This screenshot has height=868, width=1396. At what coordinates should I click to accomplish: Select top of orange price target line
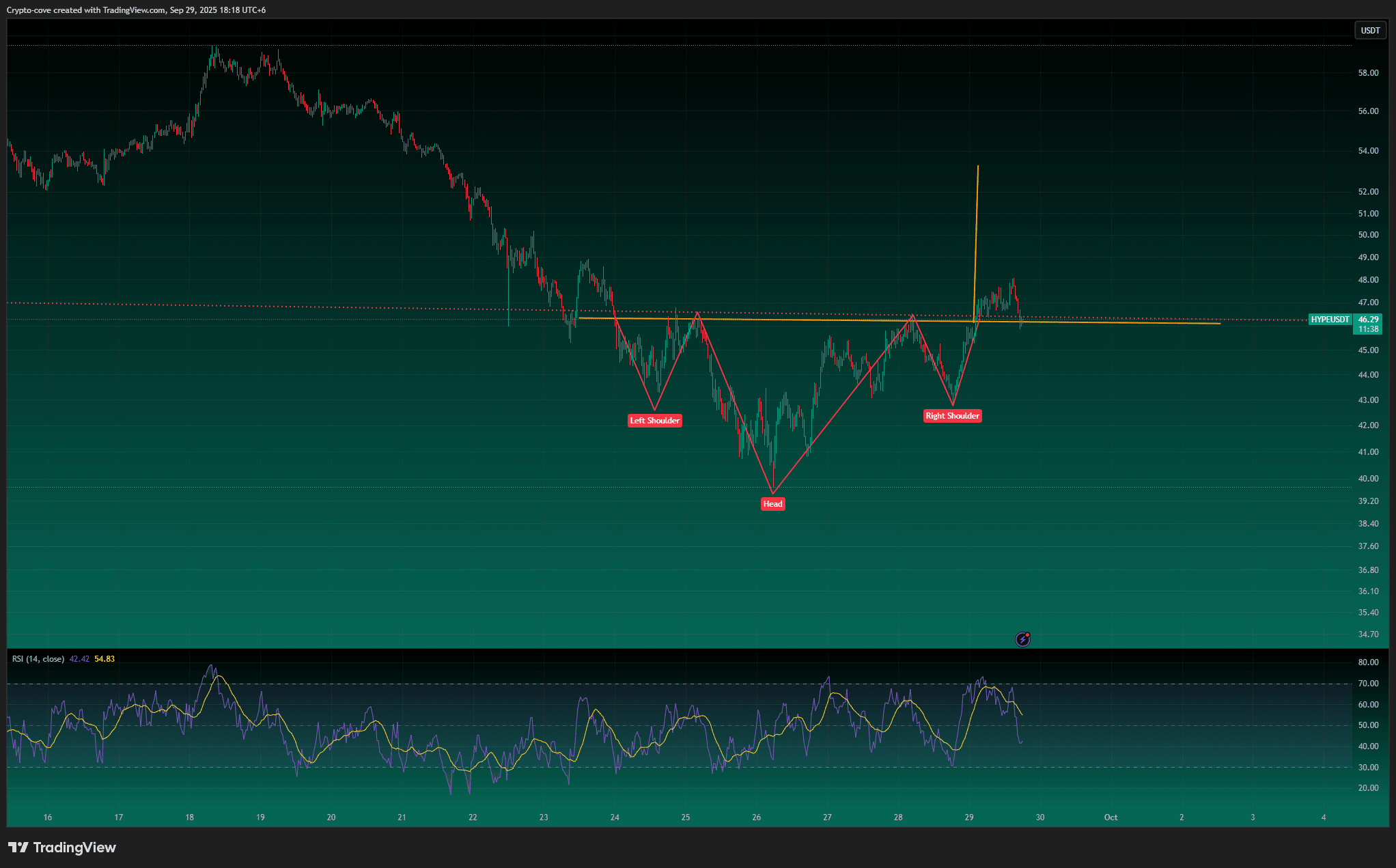coord(978,166)
